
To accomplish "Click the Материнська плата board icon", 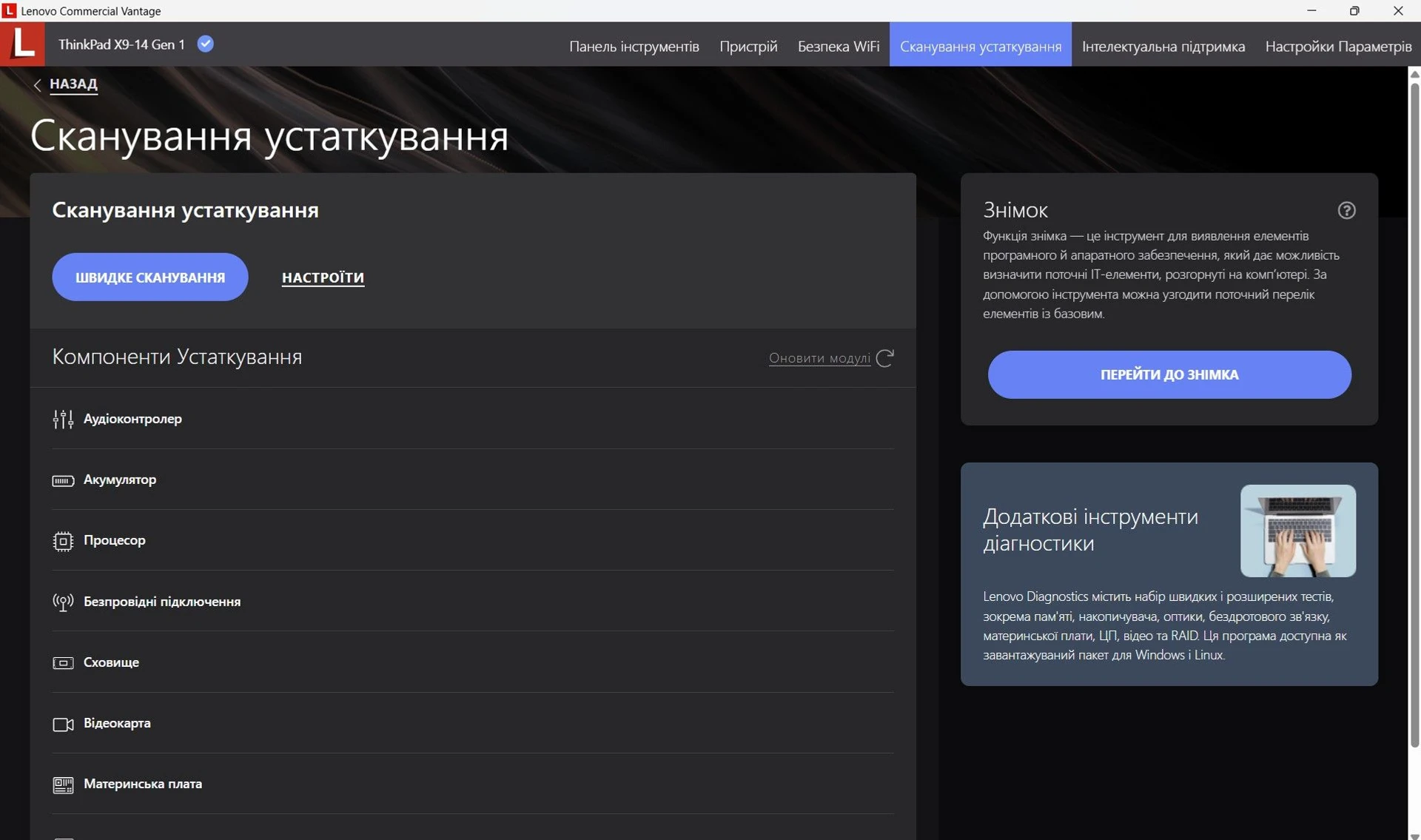I will tap(63, 784).
